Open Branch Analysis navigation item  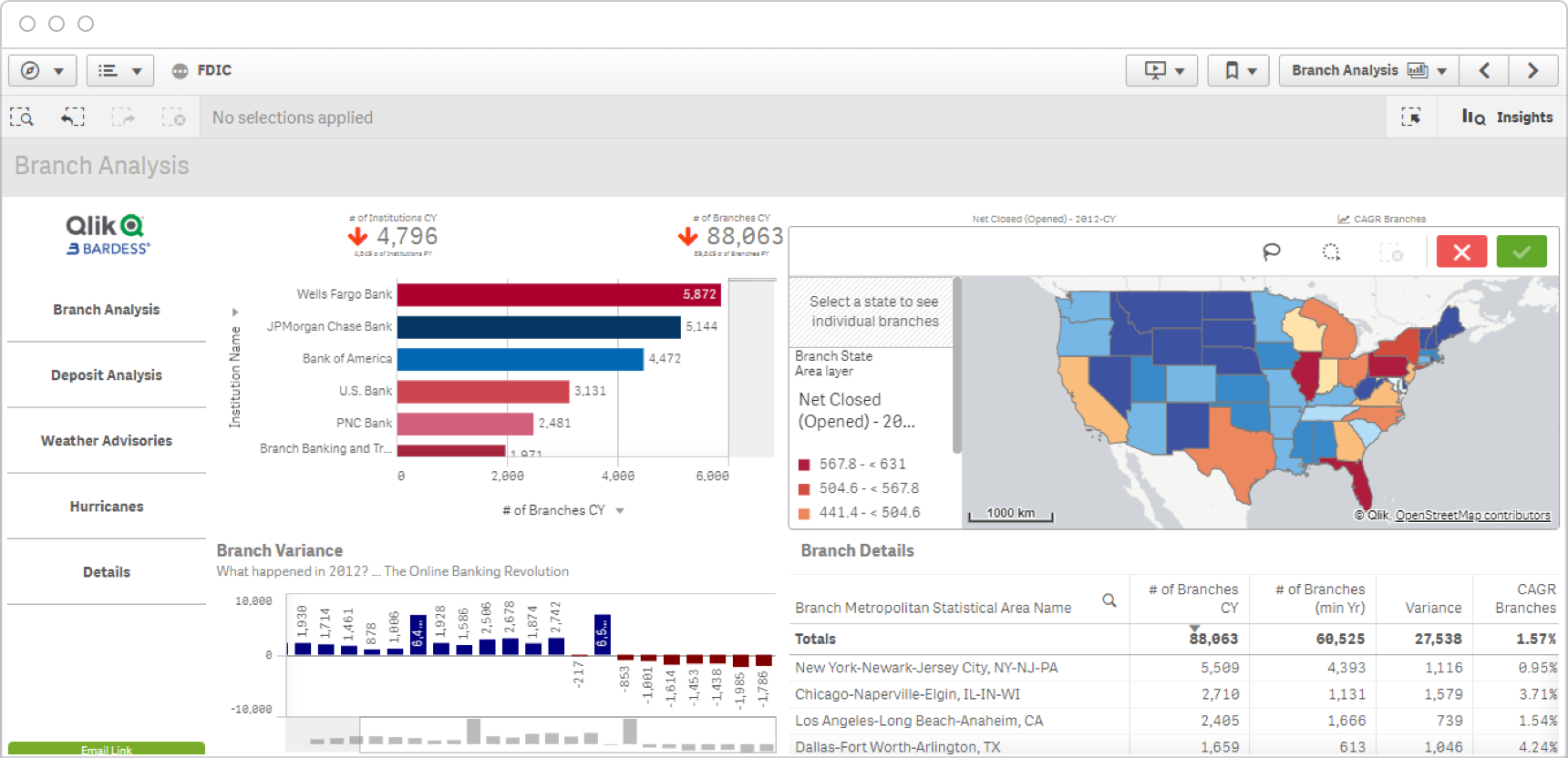click(107, 310)
